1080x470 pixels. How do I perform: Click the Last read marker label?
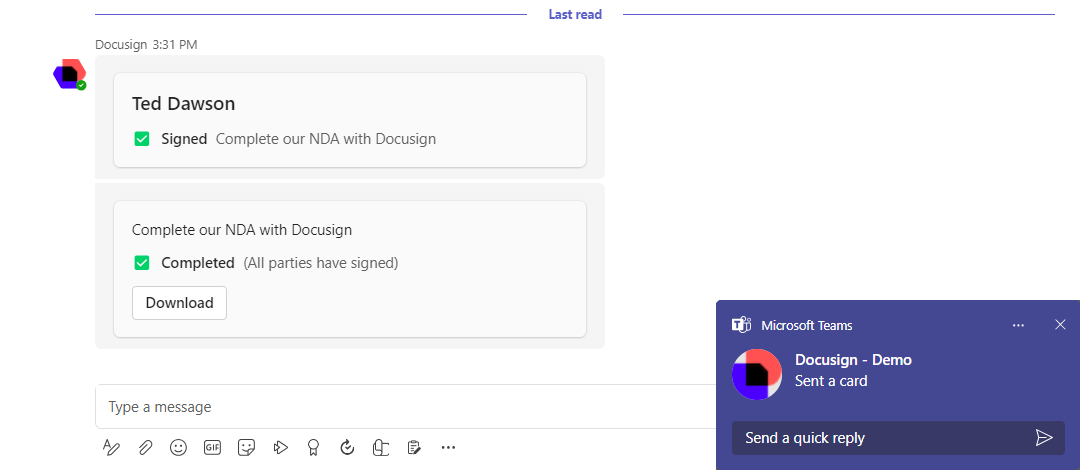pyautogui.click(x=575, y=14)
